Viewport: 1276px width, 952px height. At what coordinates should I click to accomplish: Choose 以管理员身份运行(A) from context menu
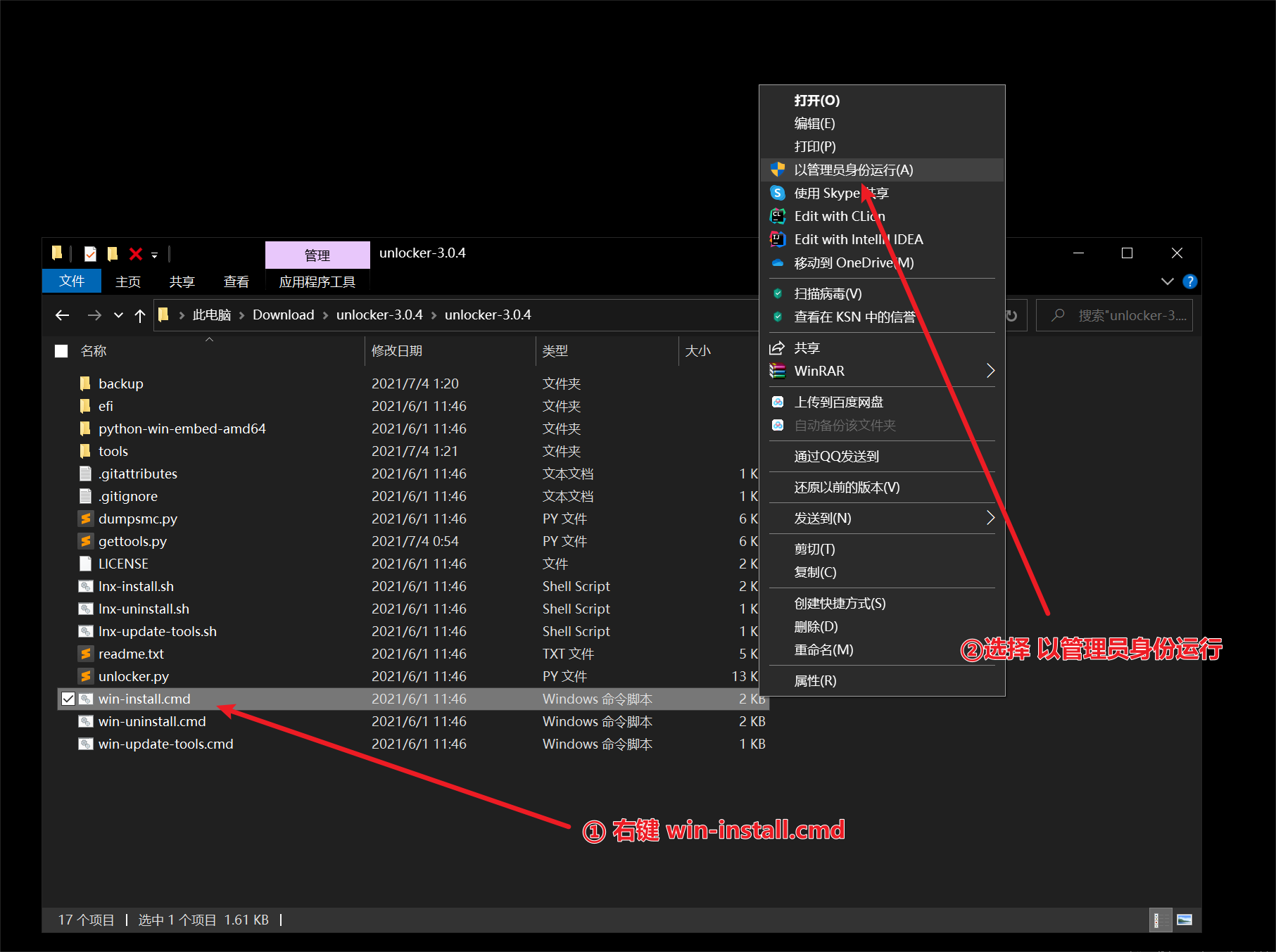point(853,170)
